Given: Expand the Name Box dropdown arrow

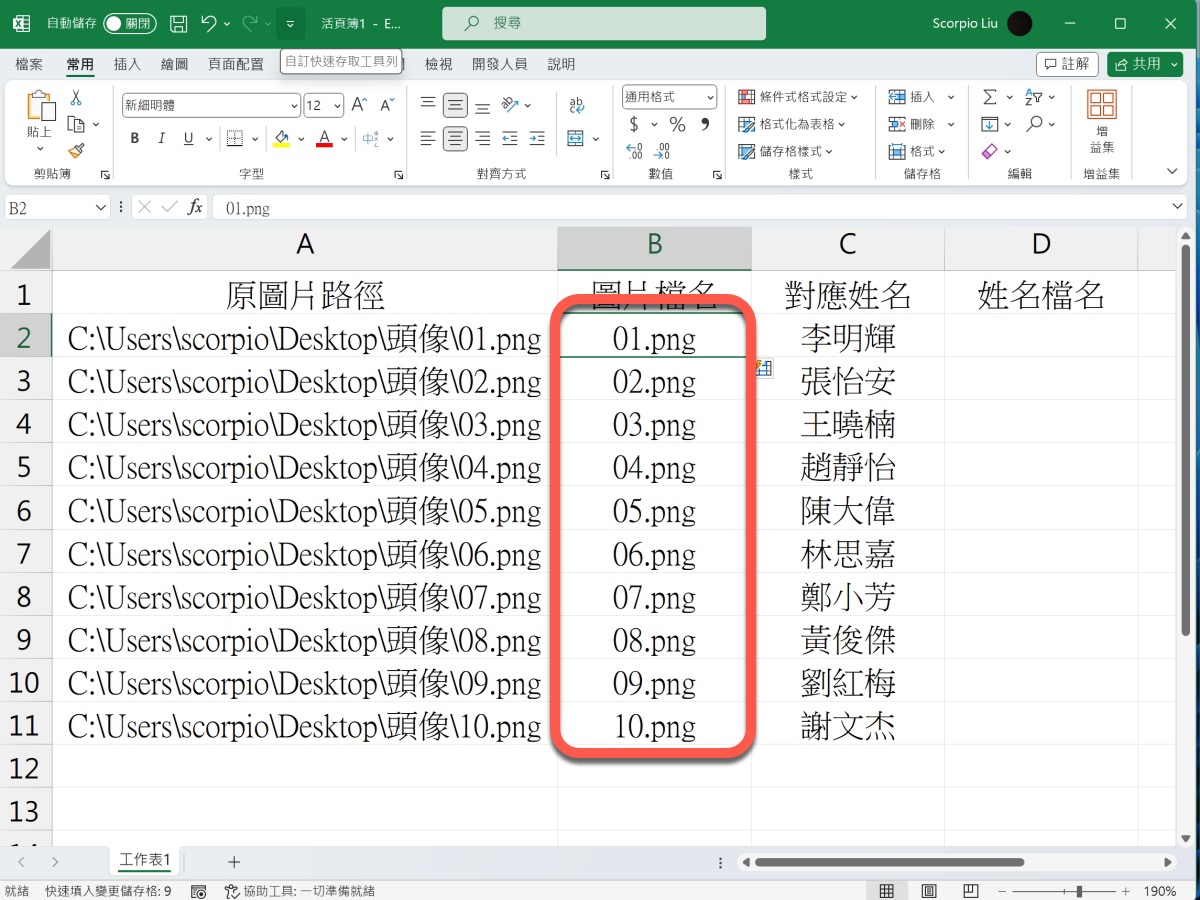Looking at the screenshot, I should (x=100, y=207).
